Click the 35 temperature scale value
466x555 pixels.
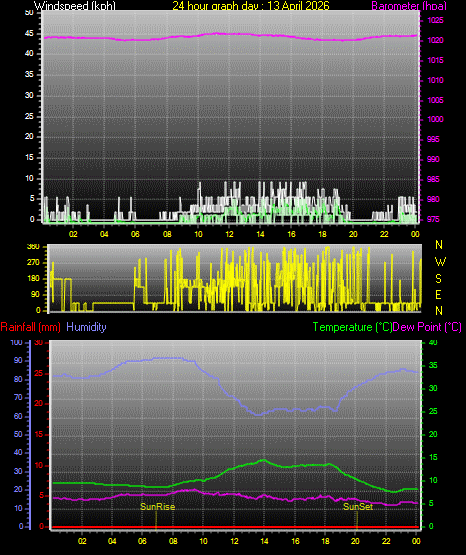(x=433, y=365)
